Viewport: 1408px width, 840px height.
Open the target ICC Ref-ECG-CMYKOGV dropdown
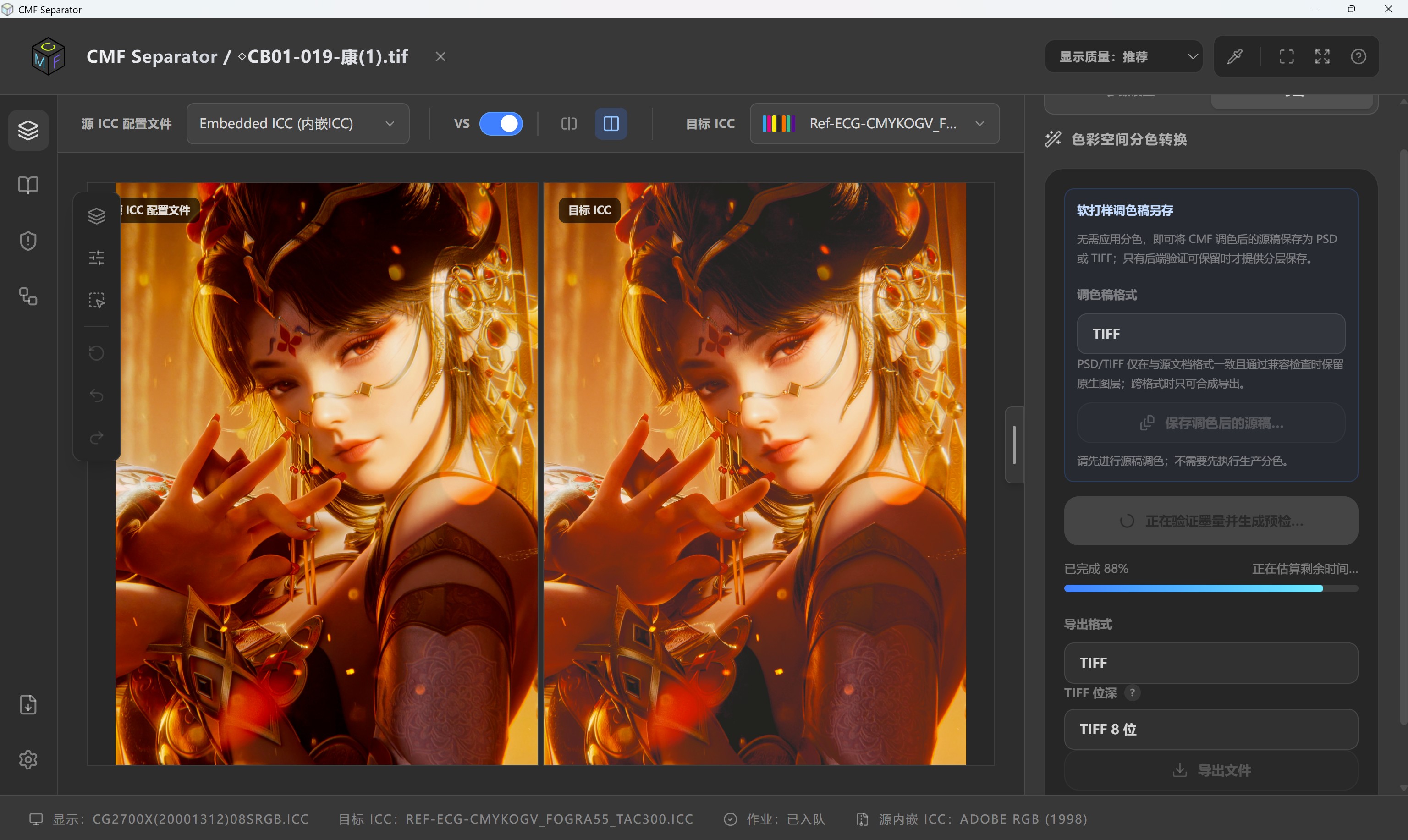coord(874,123)
